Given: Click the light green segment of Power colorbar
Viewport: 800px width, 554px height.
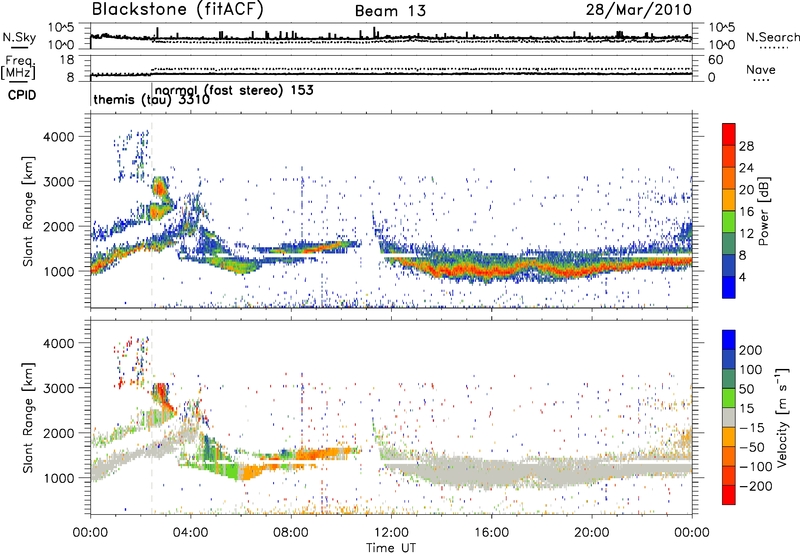Looking at the screenshot, I should tap(729, 222).
